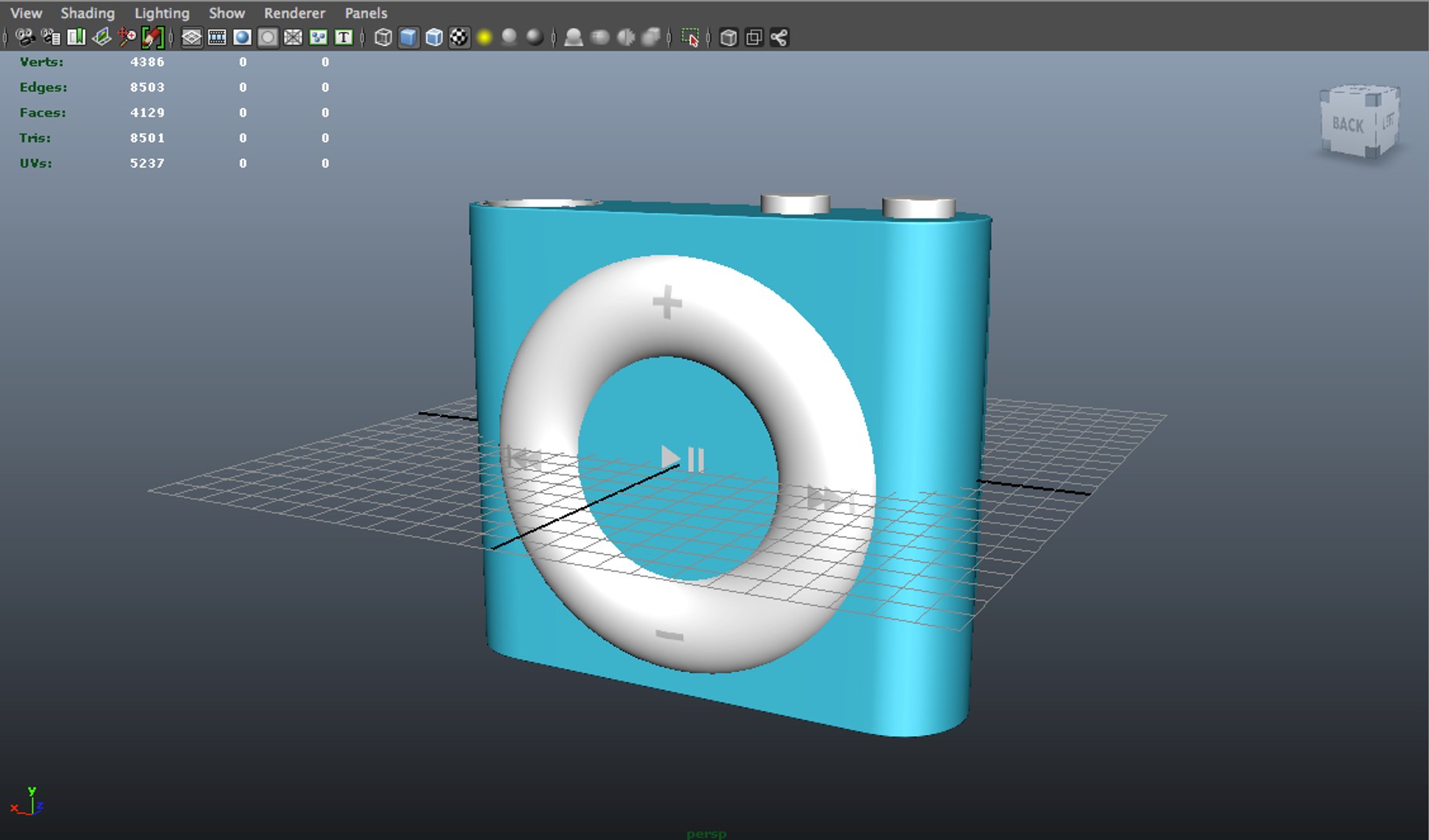This screenshot has height=840, width=1429.
Task: Click the triangle count 8501
Action: tap(147, 138)
